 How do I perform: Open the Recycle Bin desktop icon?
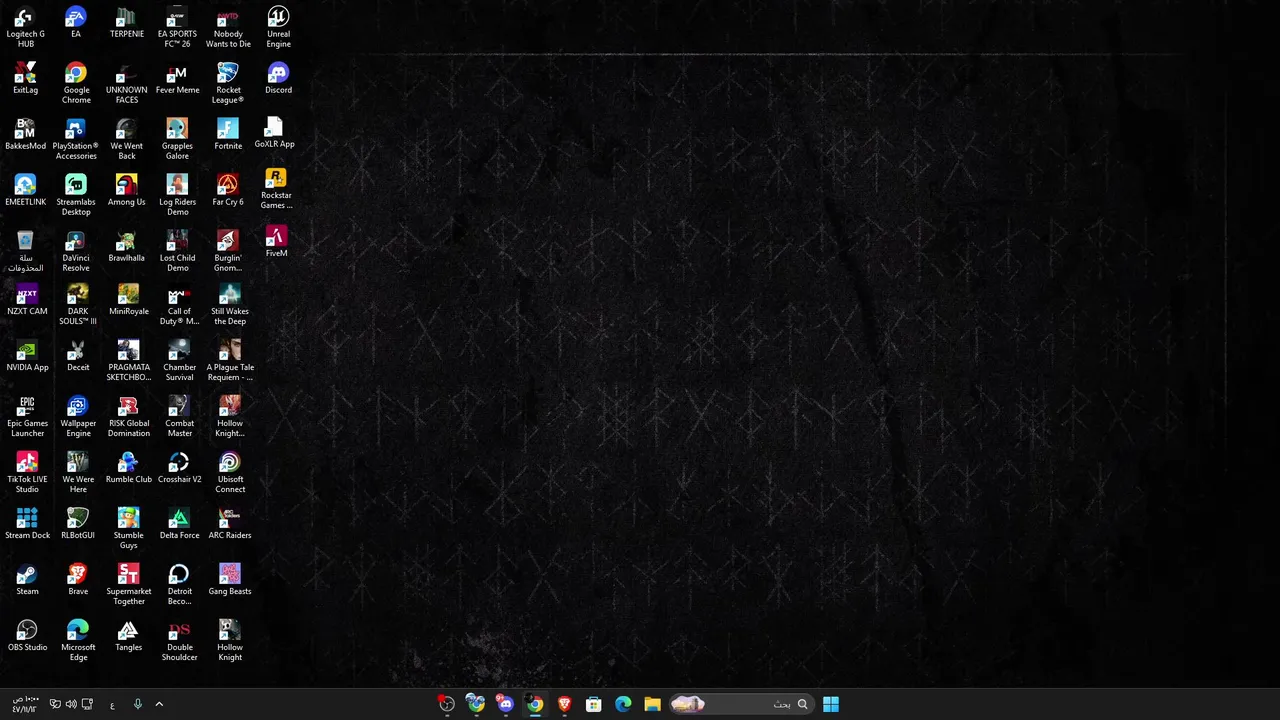[x=25, y=251]
